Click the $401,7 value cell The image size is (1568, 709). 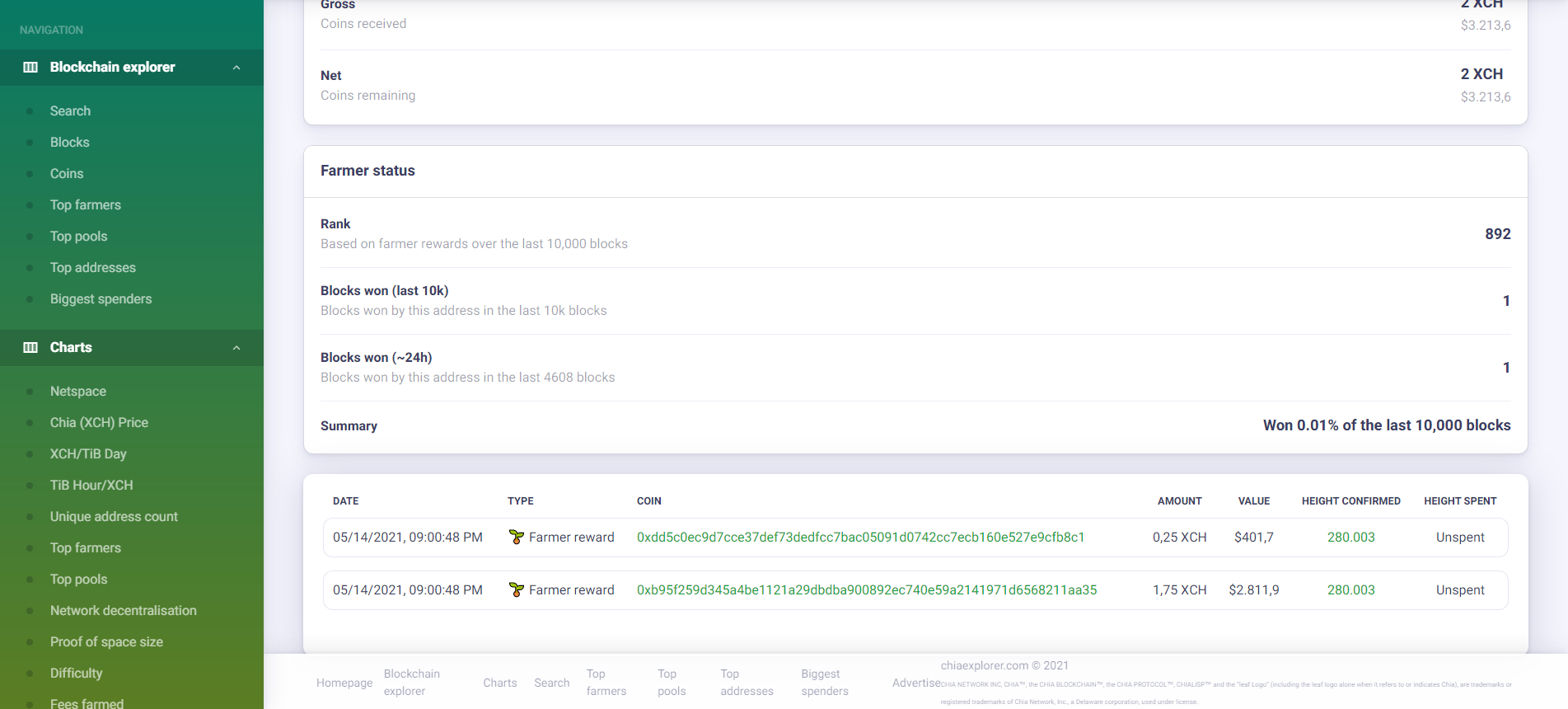(x=1254, y=537)
